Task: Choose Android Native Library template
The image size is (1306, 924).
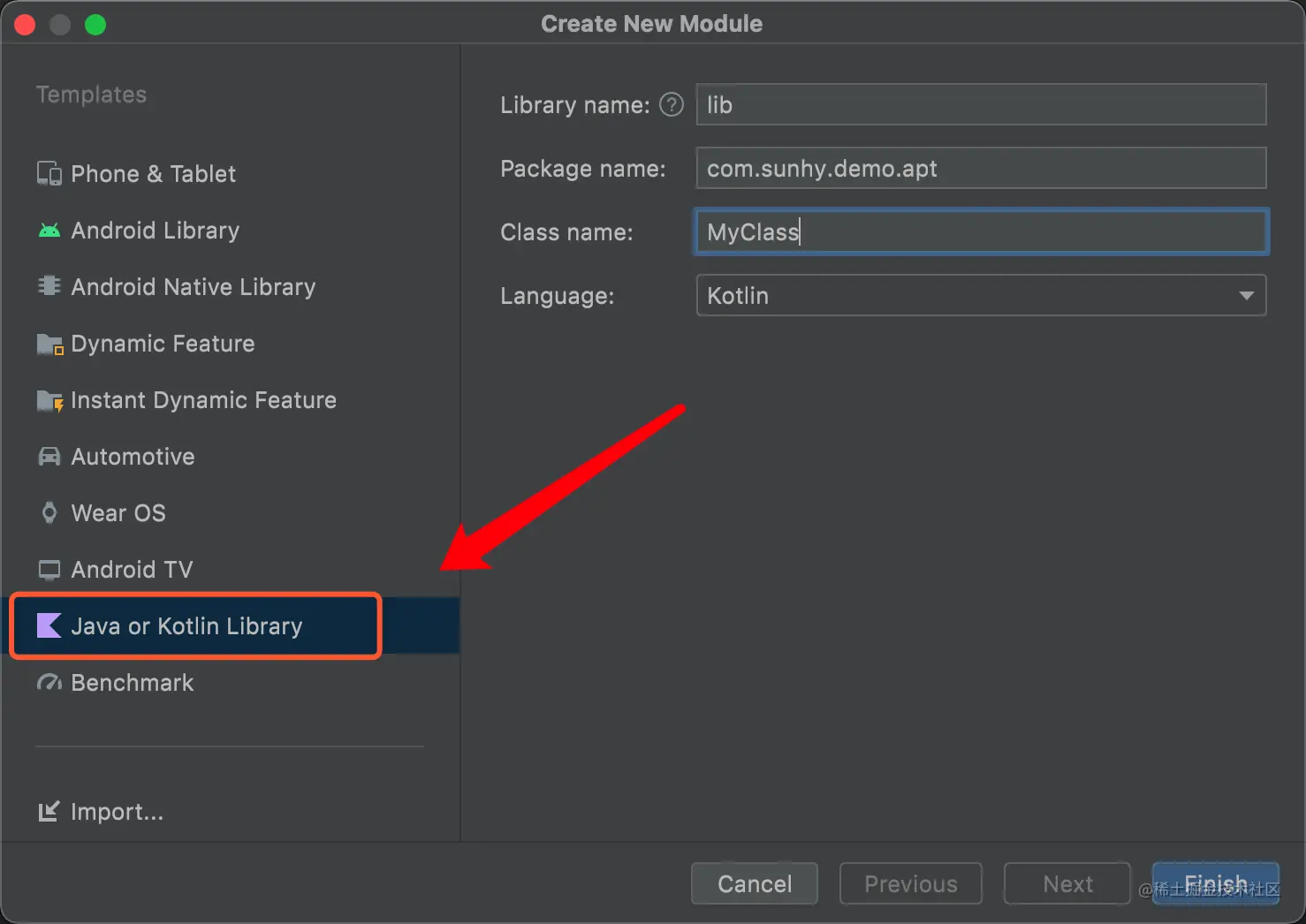Action: [194, 287]
